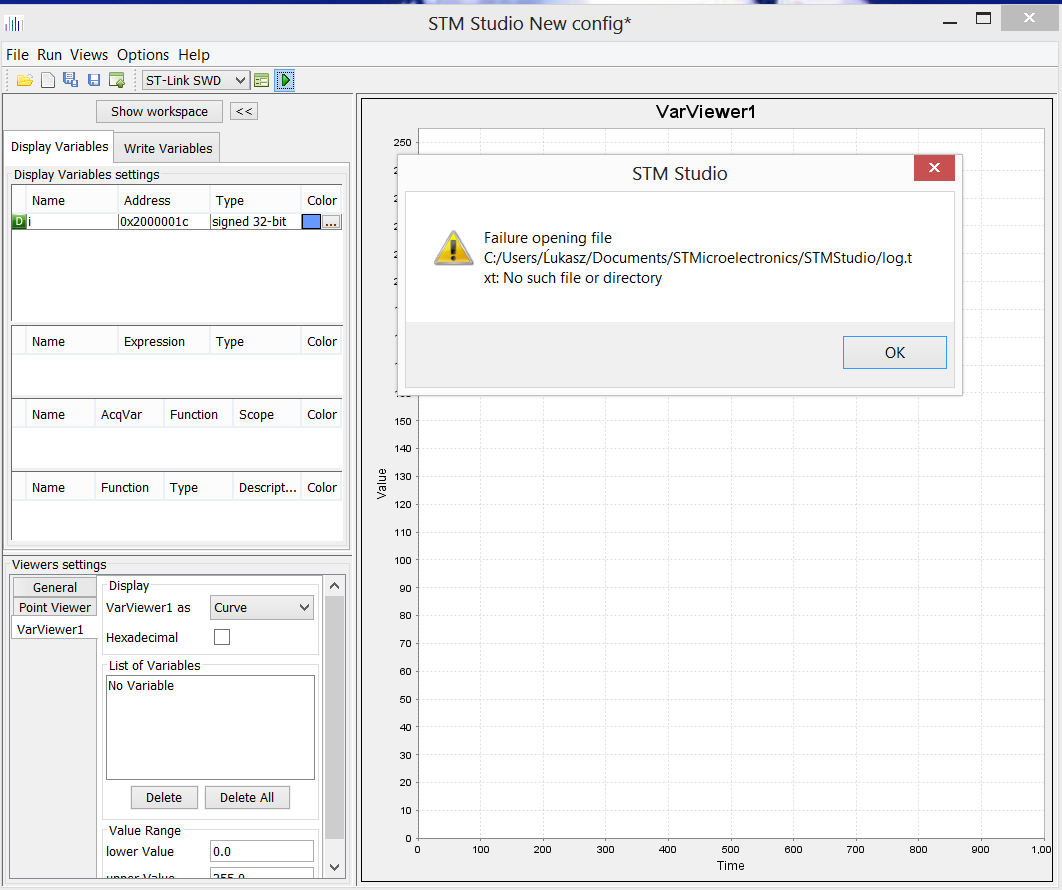Click the green D icon of variable i
Screen dimensions: 1062x890
point(19,221)
